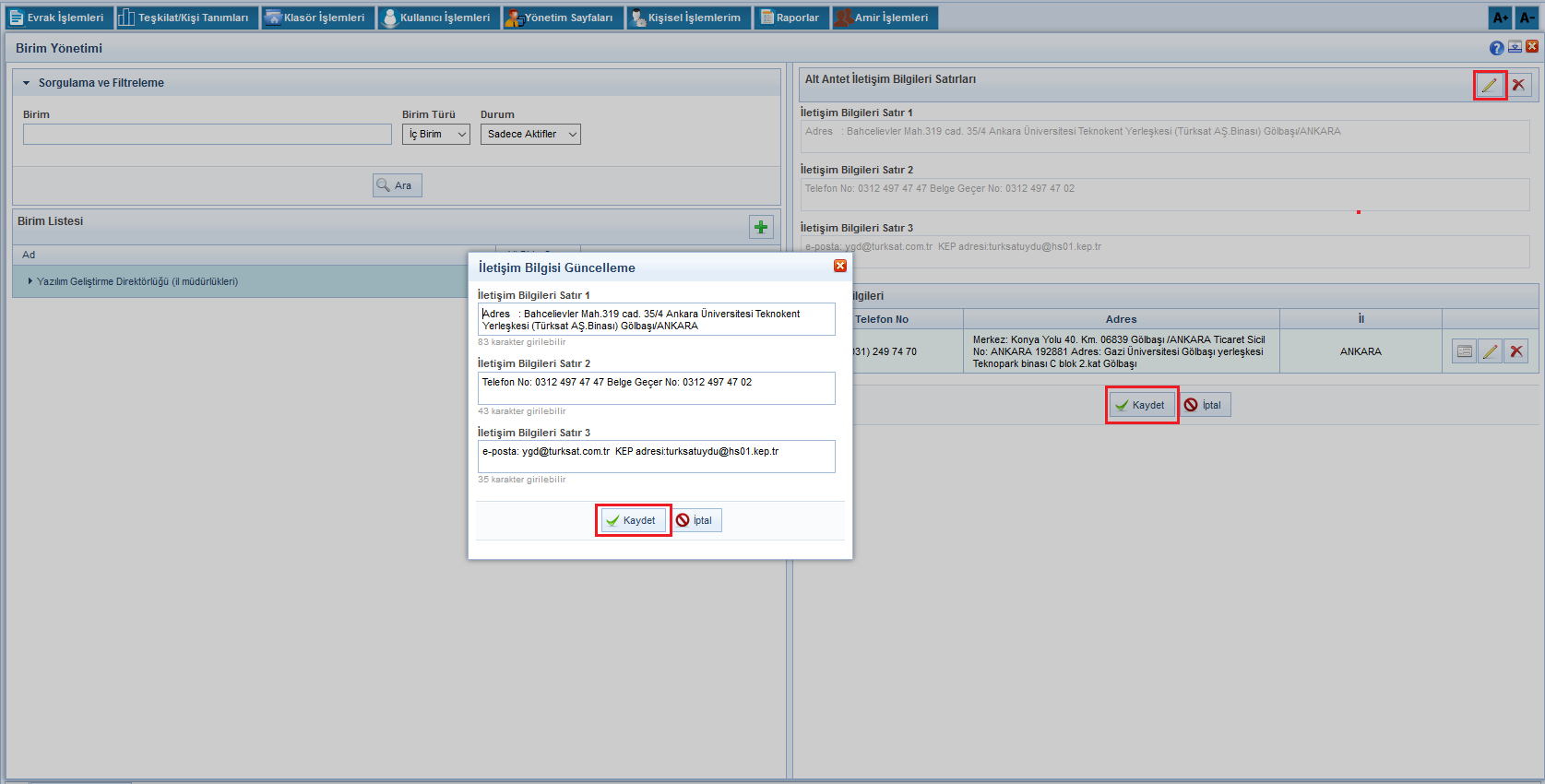1545x784 pixels.
Task: Open the Raporlar menu
Action: [x=790, y=18]
